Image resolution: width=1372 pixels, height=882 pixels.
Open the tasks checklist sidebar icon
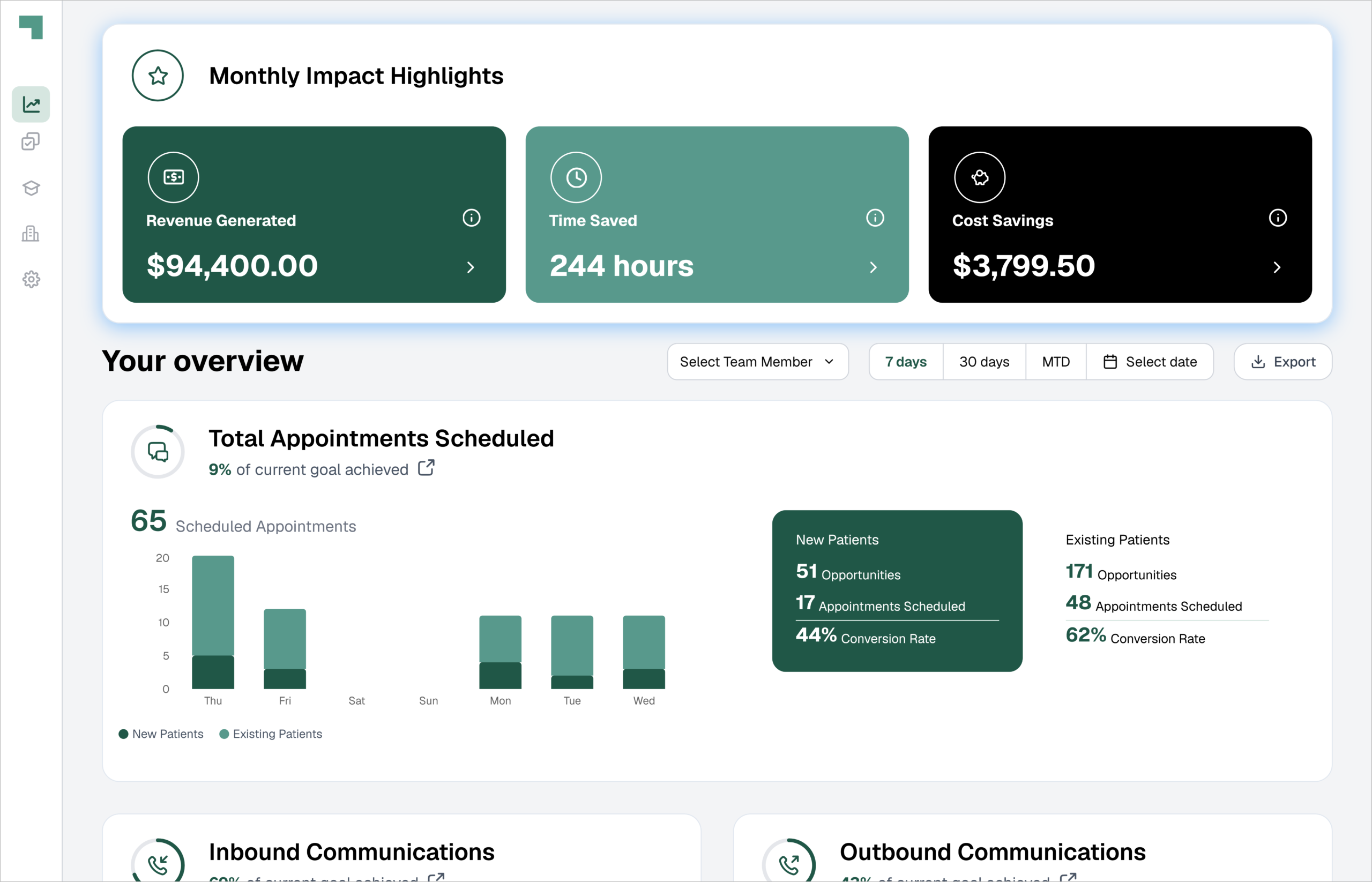pyautogui.click(x=31, y=141)
